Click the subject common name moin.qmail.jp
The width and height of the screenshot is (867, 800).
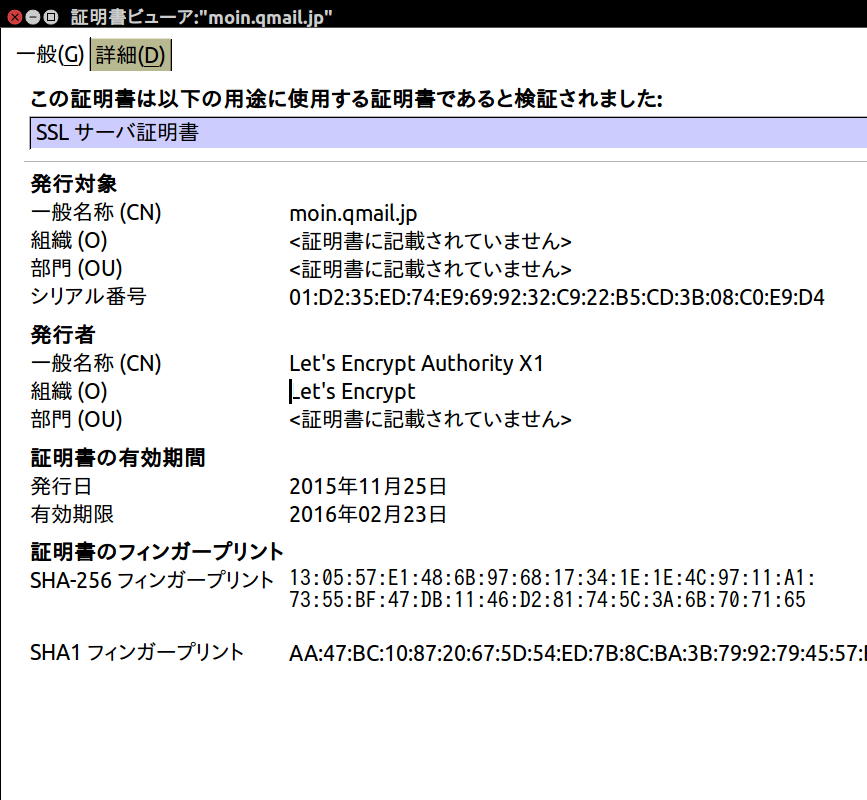coord(353,213)
